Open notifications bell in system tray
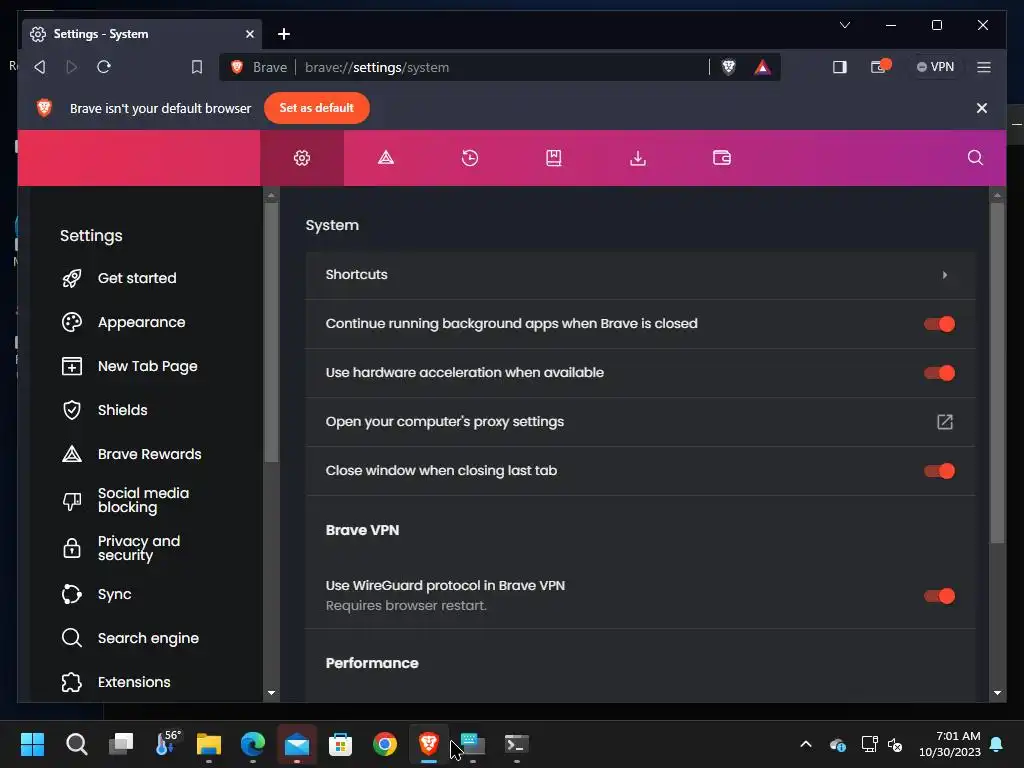Screen dimensions: 1024x768 click(x=997, y=744)
